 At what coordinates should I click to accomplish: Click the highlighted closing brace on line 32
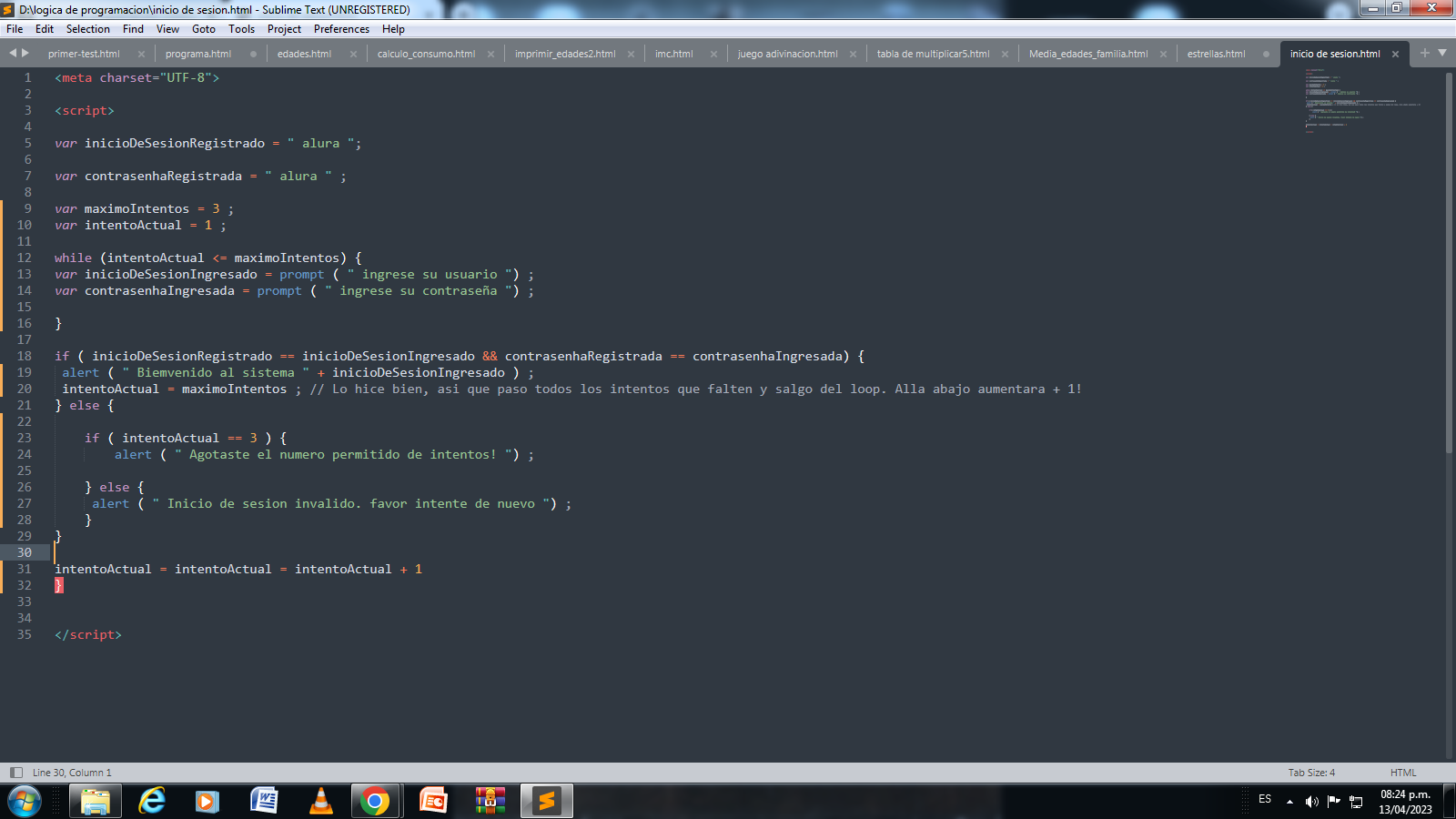click(58, 585)
